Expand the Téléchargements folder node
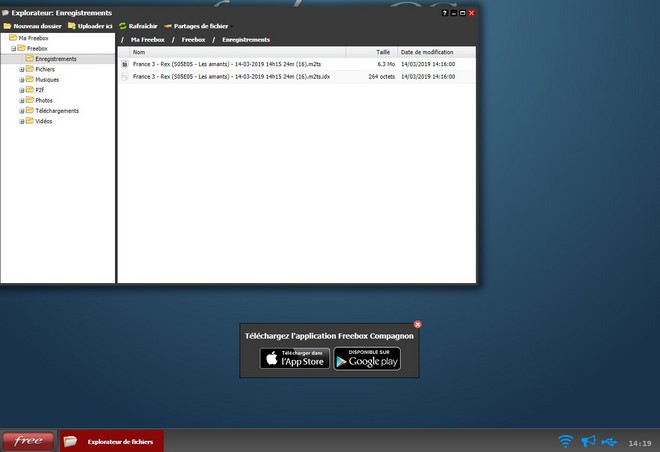 click(22, 111)
